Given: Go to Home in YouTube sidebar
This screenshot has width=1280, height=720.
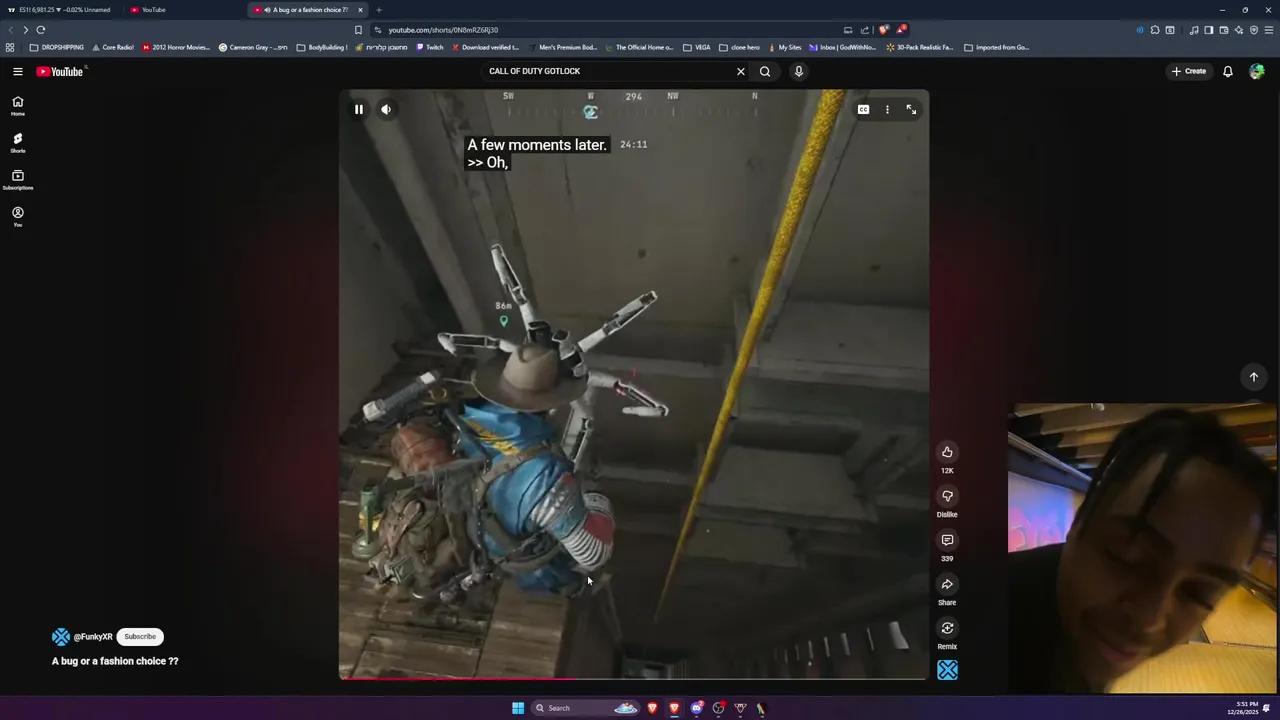Looking at the screenshot, I should [x=18, y=106].
